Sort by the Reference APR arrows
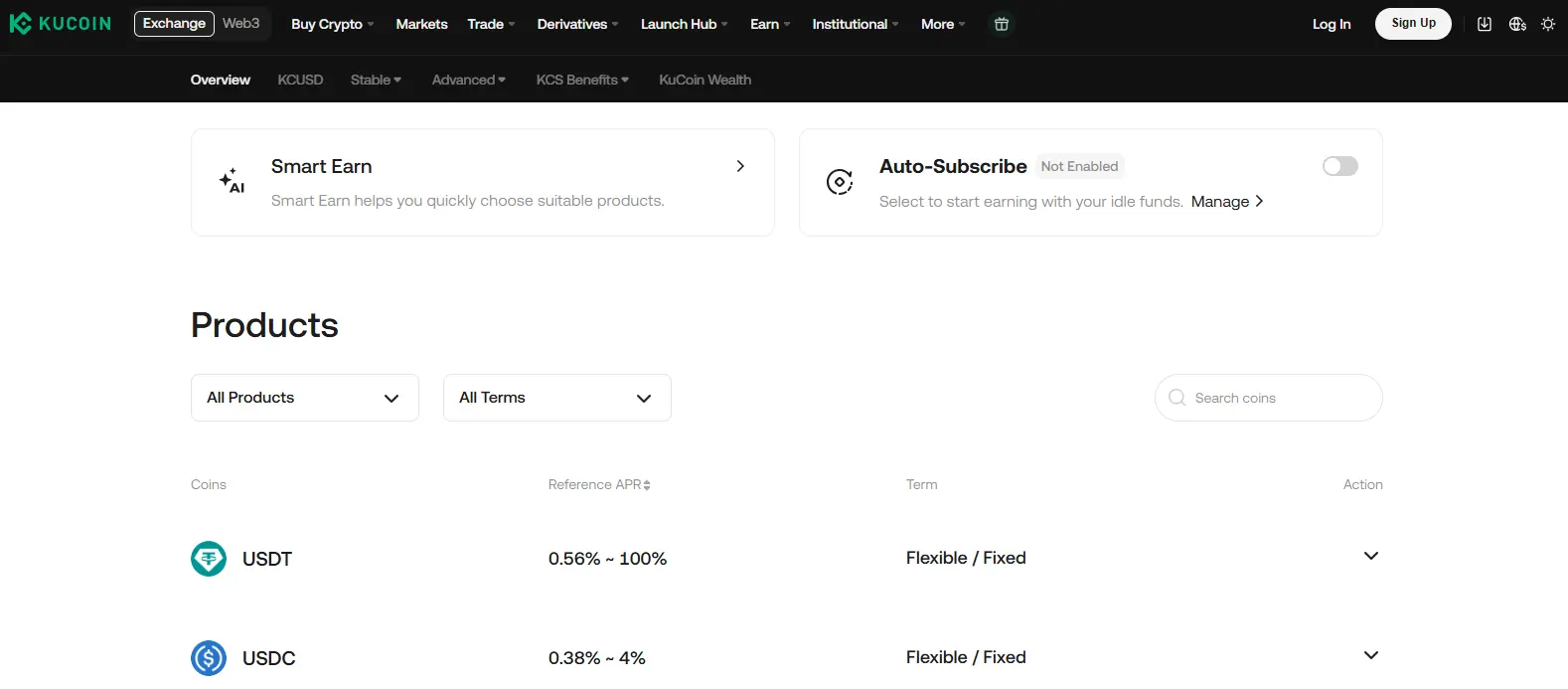This screenshot has height=689, width=1568. (x=647, y=485)
